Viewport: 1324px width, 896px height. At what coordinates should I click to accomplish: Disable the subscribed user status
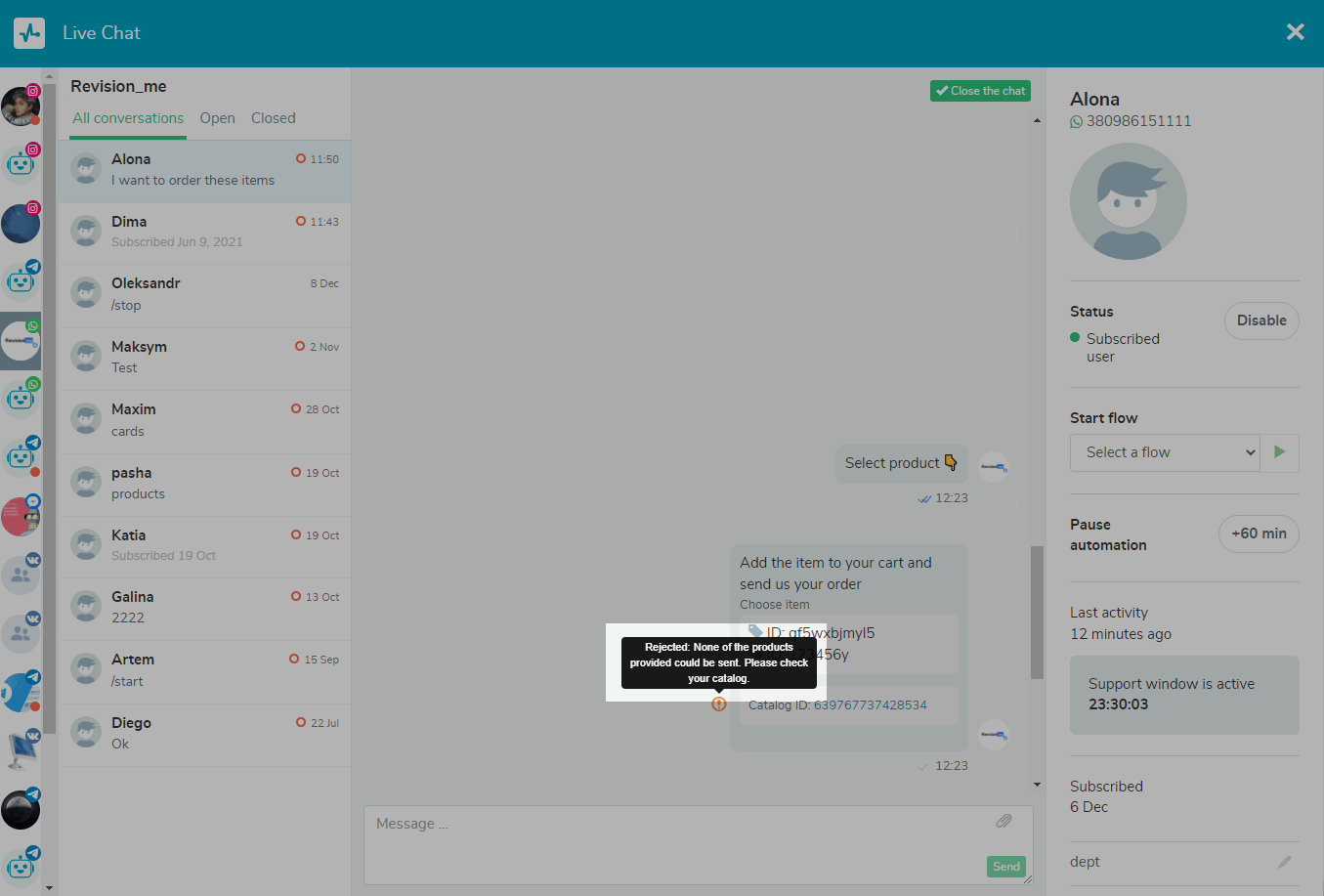click(x=1260, y=320)
